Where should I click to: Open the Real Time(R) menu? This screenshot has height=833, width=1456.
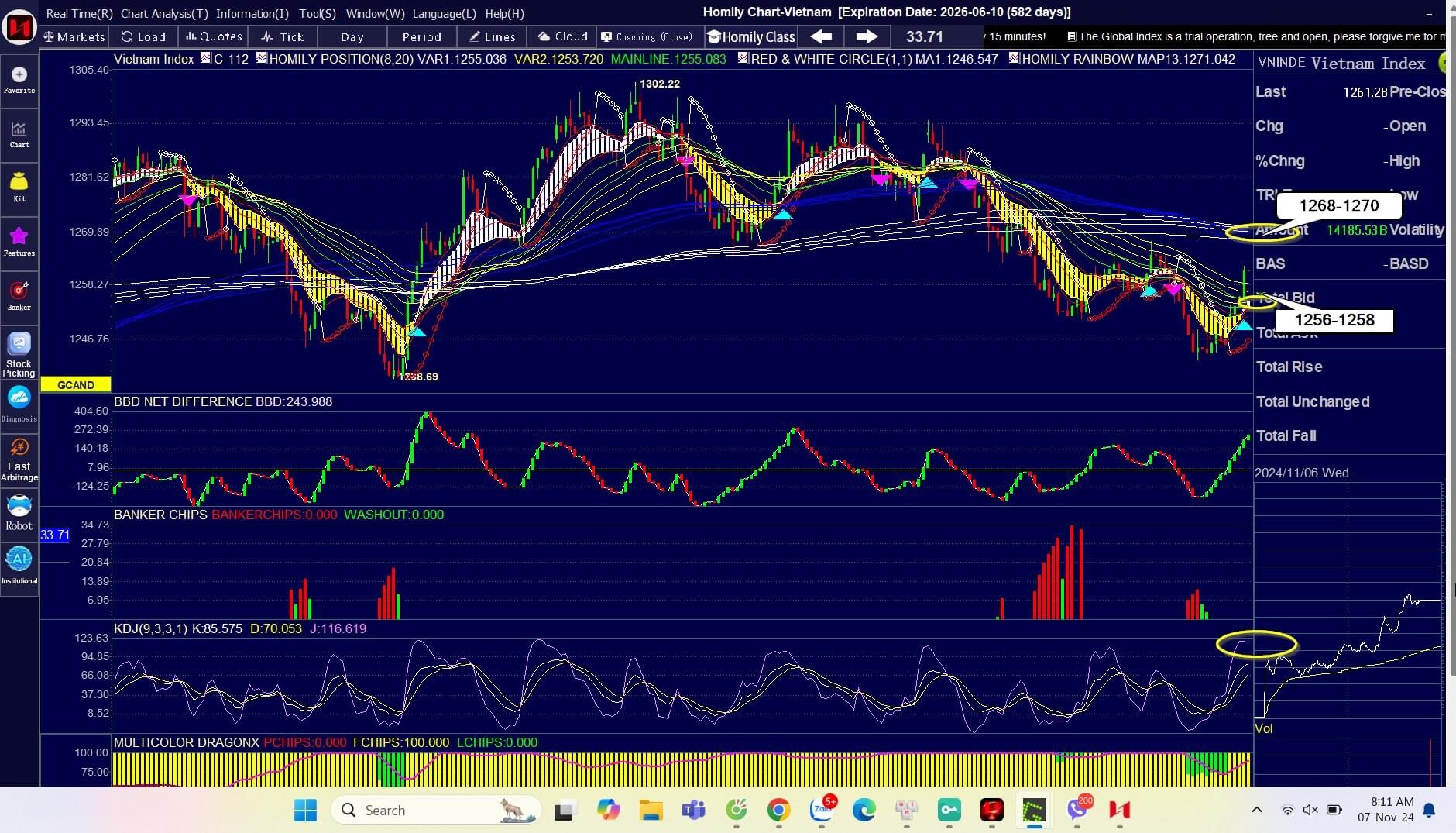79,13
